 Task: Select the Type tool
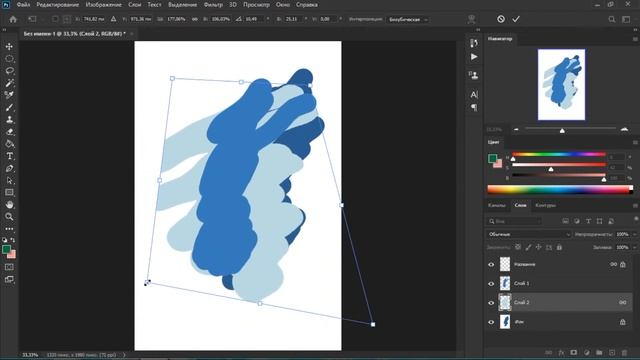[9, 156]
